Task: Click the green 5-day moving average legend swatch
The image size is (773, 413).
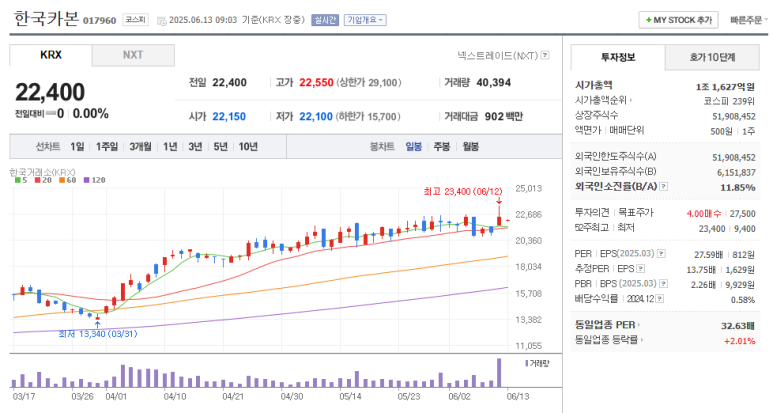Action: pyautogui.click(x=18, y=180)
